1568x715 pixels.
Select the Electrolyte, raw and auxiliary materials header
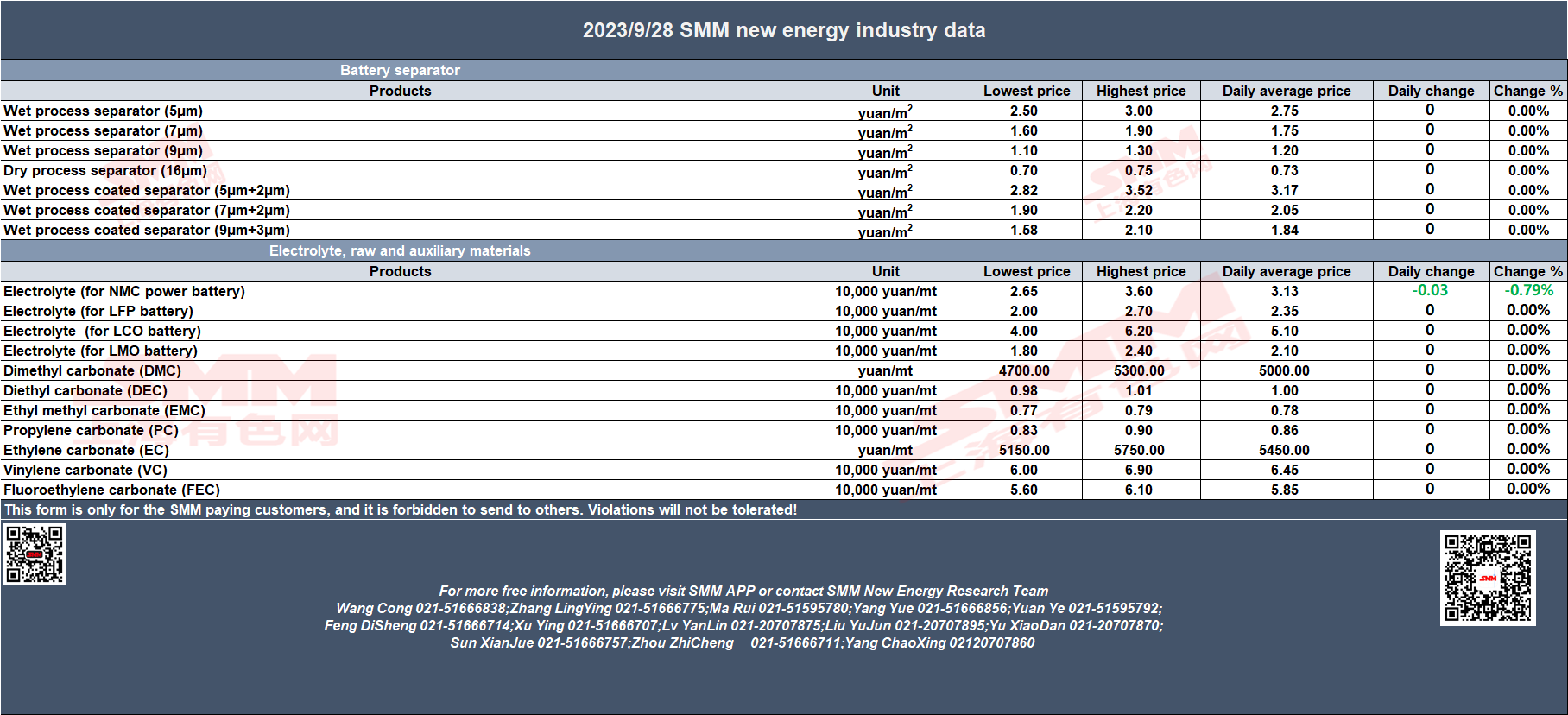click(400, 250)
